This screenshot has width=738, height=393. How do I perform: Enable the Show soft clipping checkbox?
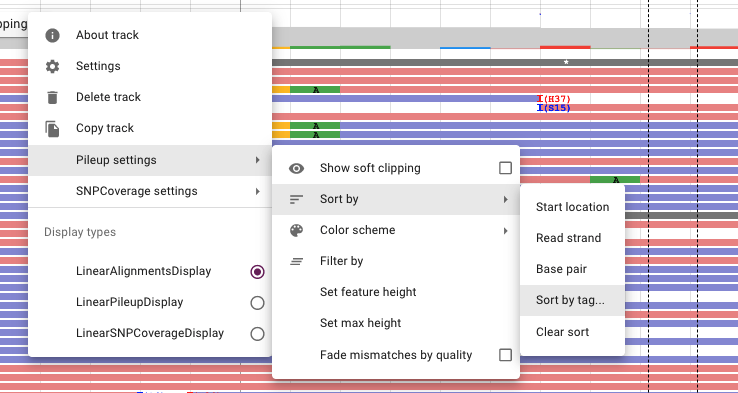click(x=505, y=168)
